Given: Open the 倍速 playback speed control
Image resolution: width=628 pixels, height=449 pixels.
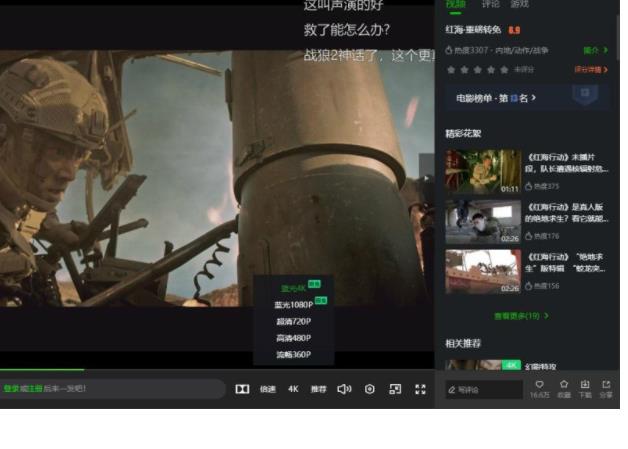Looking at the screenshot, I should [x=268, y=389].
